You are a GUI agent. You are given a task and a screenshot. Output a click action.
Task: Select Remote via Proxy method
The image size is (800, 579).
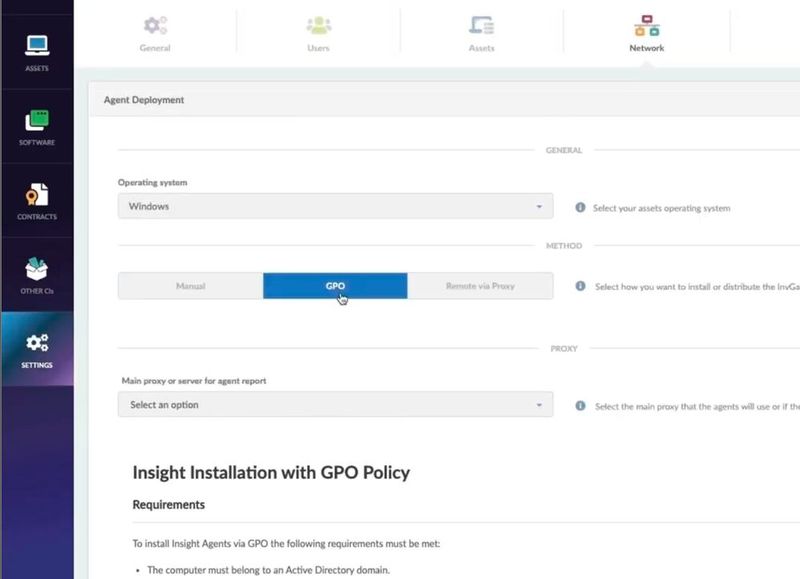coord(480,285)
